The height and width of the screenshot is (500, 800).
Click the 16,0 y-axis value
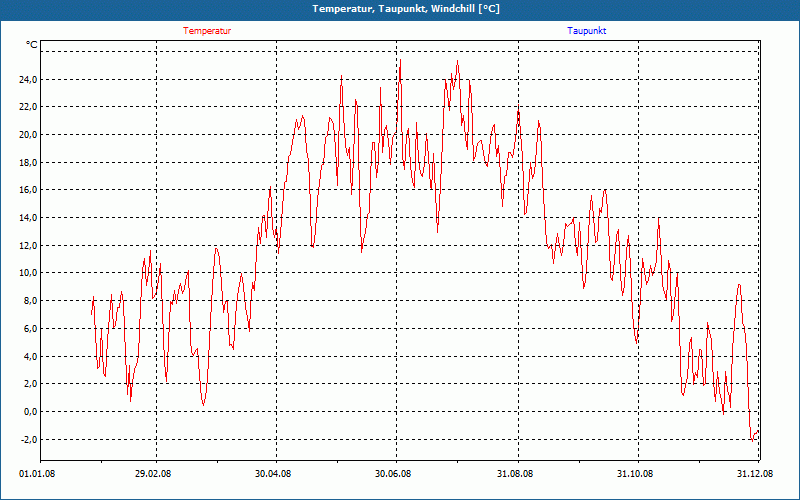click(28, 190)
